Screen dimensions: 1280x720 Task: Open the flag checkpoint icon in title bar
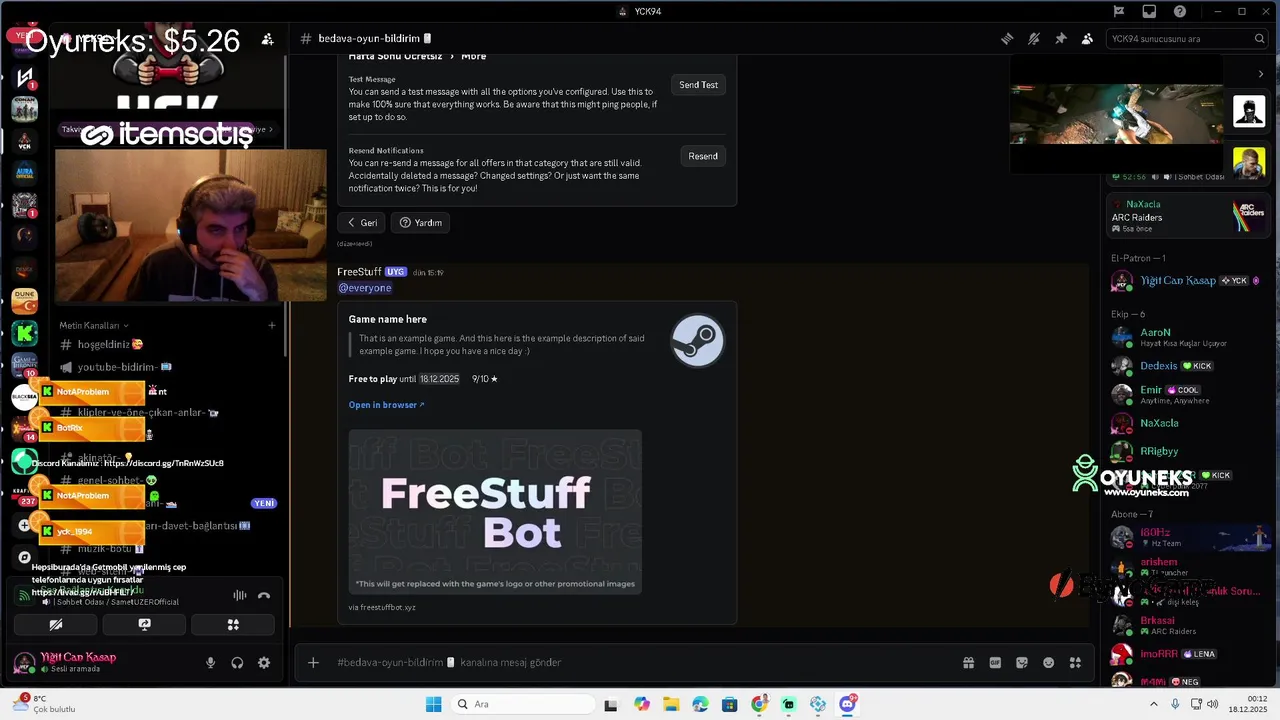coord(1119,11)
